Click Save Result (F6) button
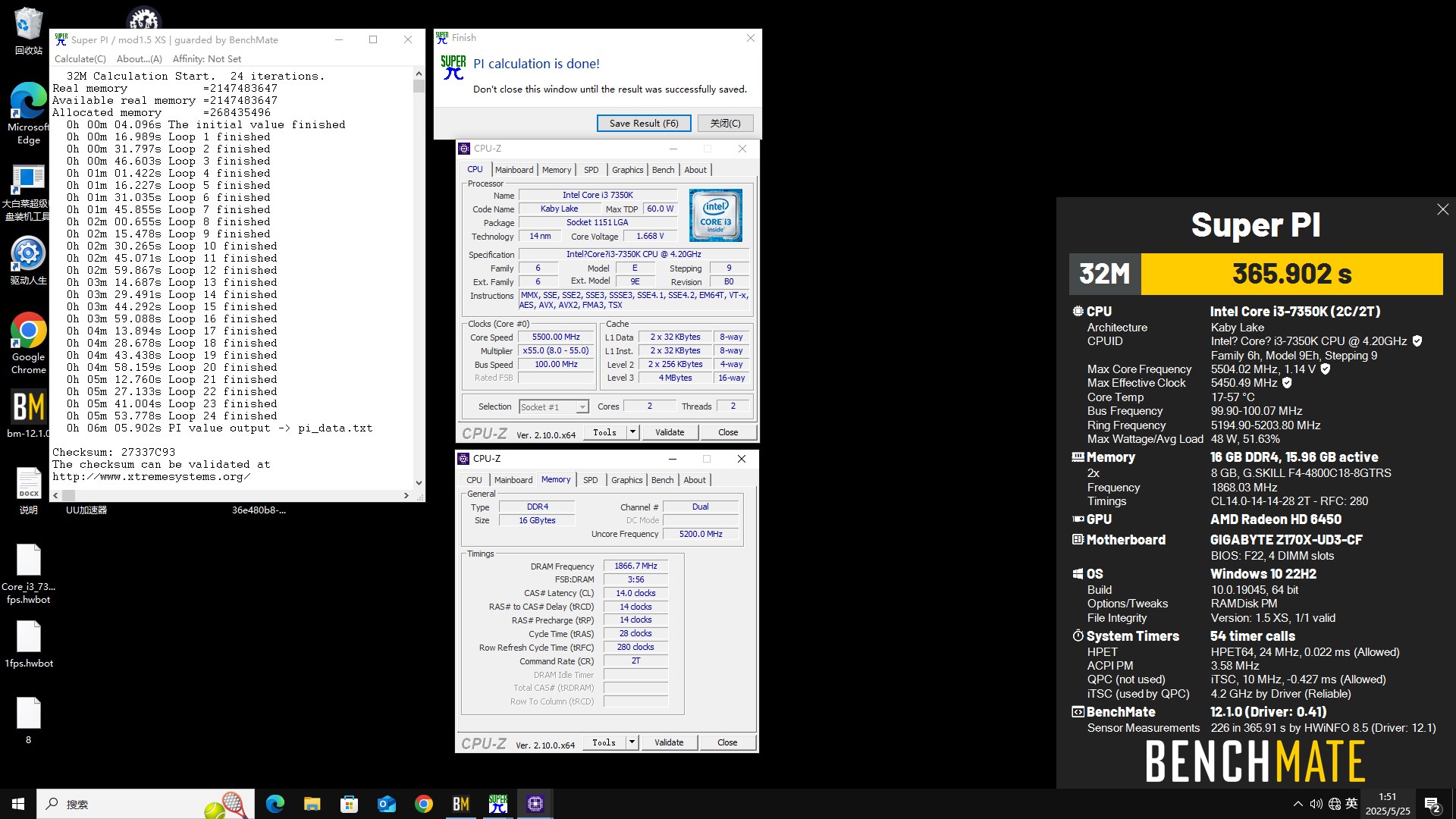 [x=644, y=124]
